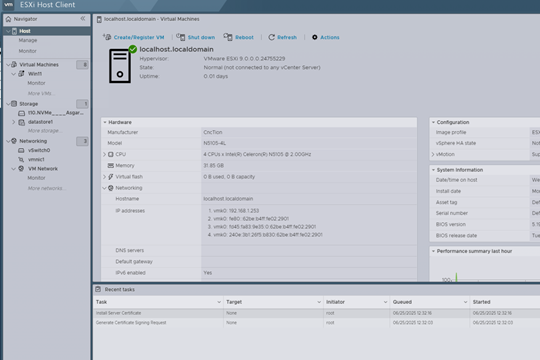Collapse the System Information section
540x360 pixels.
point(433,170)
